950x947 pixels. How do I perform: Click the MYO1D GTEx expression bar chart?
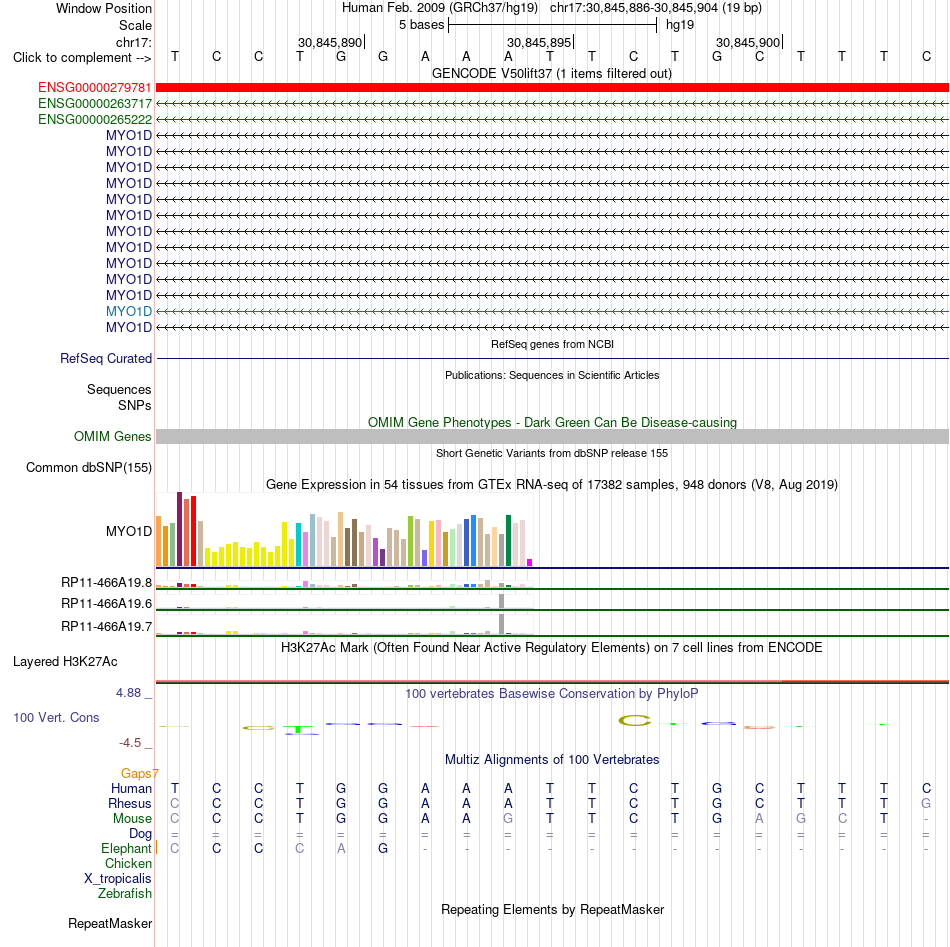[x=344, y=530]
